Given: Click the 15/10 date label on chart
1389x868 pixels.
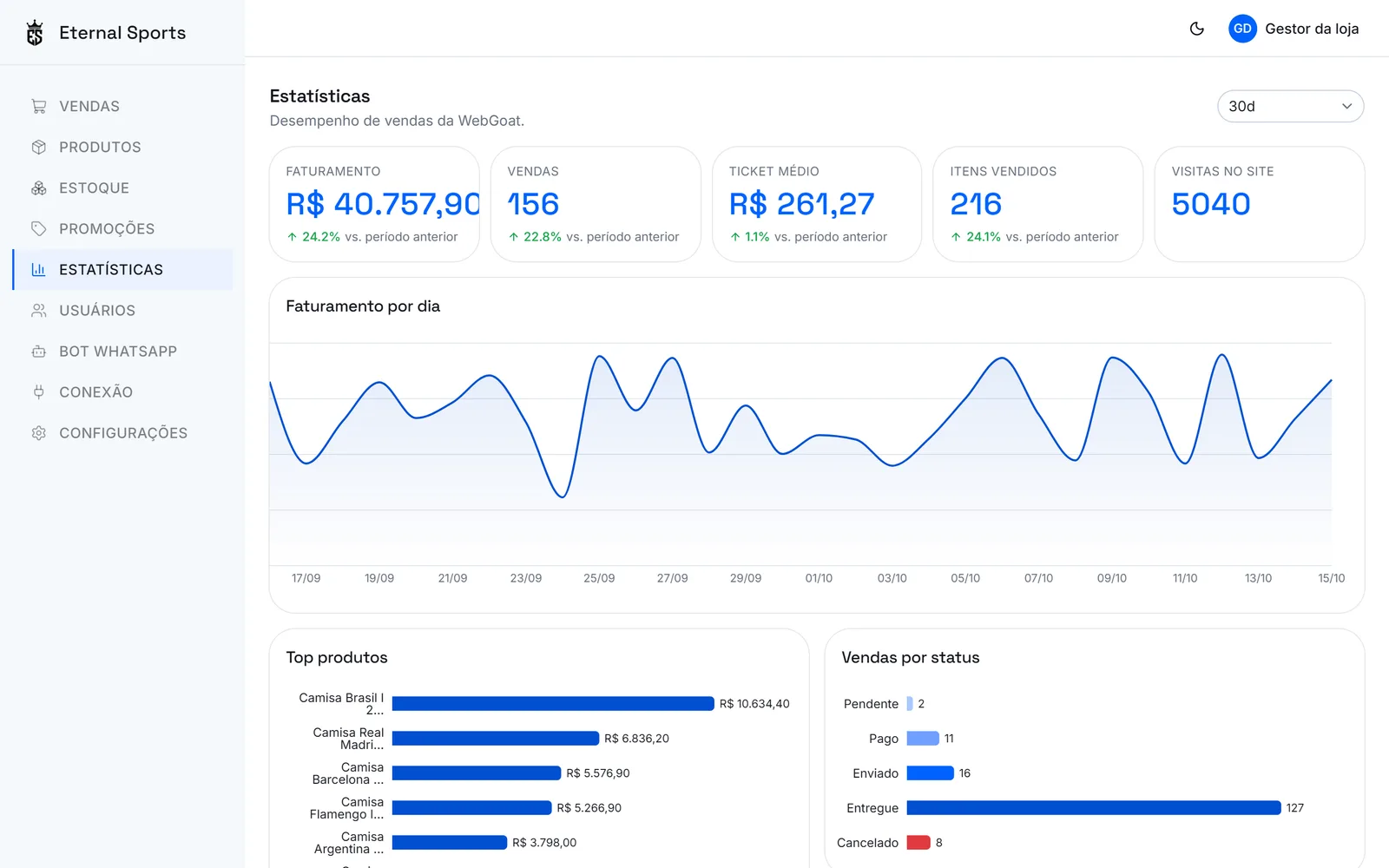Looking at the screenshot, I should click(x=1331, y=578).
